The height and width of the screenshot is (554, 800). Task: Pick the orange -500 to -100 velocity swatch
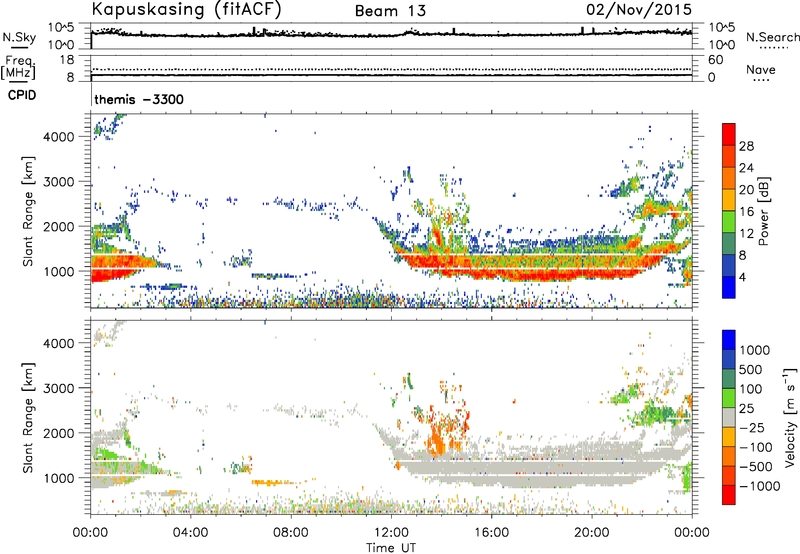pyautogui.click(x=729, y=456)
